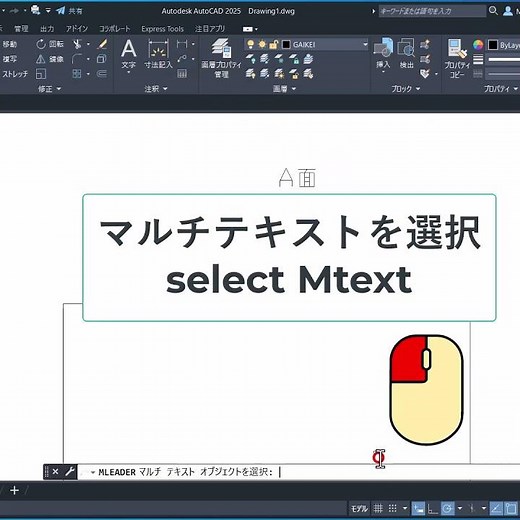
Task: Click the Table icon in annotation panel
Action: [182, 74]
